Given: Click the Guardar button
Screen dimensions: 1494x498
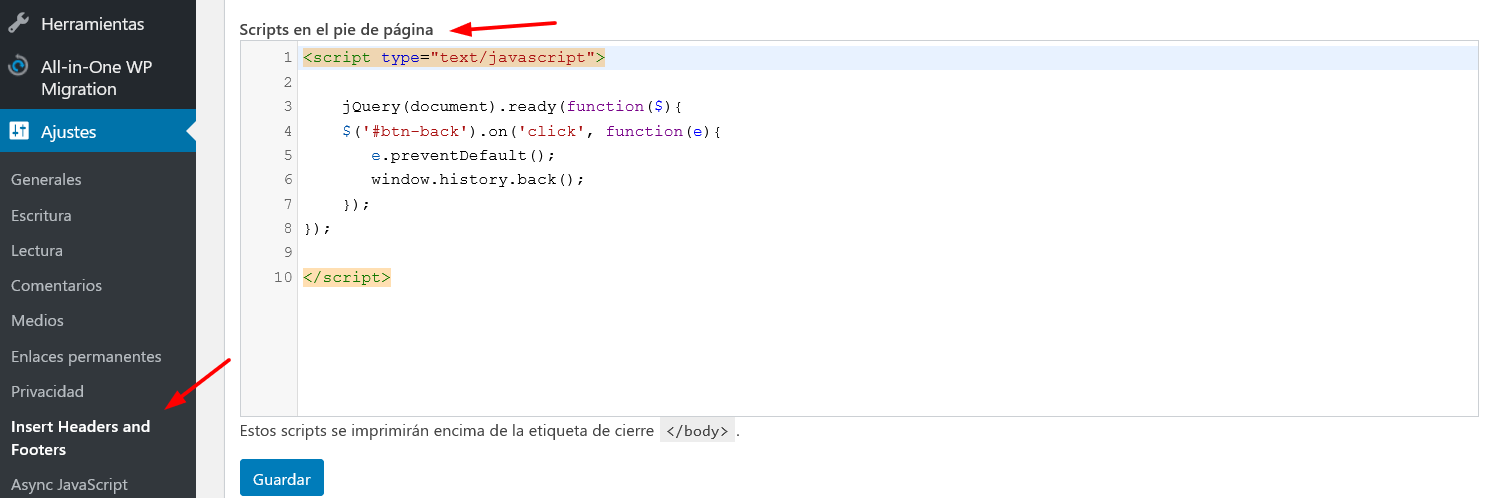Looking at the screenshot, I should [x=282, y=479].
